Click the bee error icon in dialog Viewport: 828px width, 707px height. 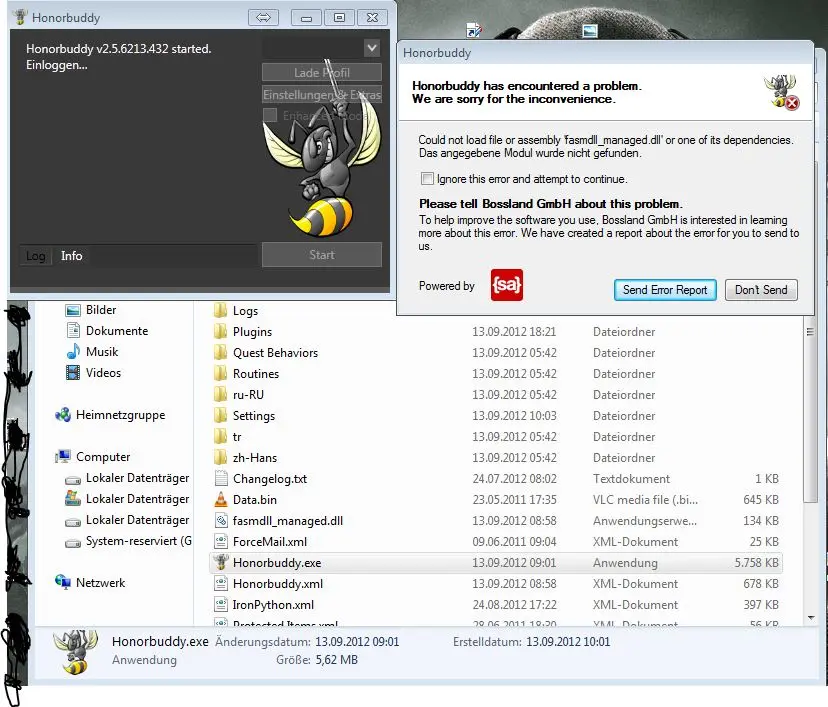pyautogui.click(x=782, y=92)
